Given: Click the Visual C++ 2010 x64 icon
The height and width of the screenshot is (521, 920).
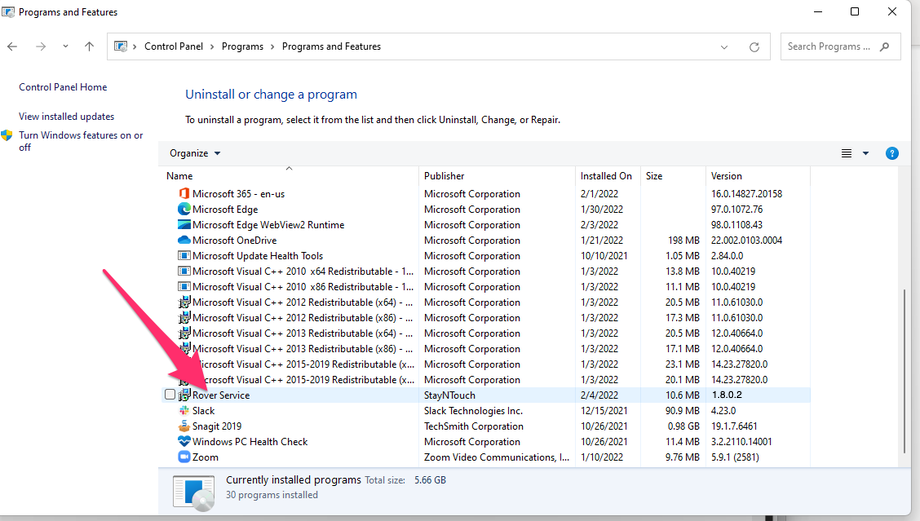Looking at the screenshot, I should 184,271.
